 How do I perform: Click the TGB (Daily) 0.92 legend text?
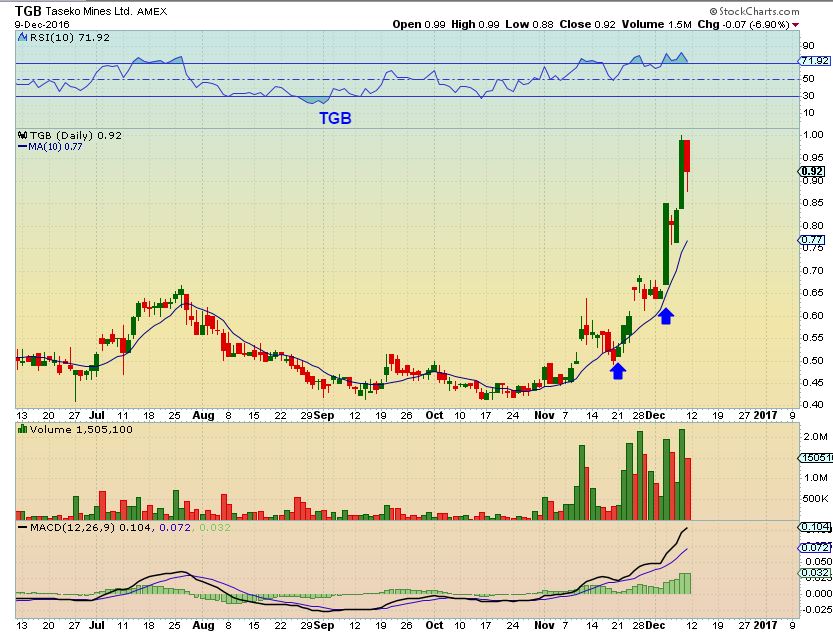pyautogui.click(x=76, y=135)
